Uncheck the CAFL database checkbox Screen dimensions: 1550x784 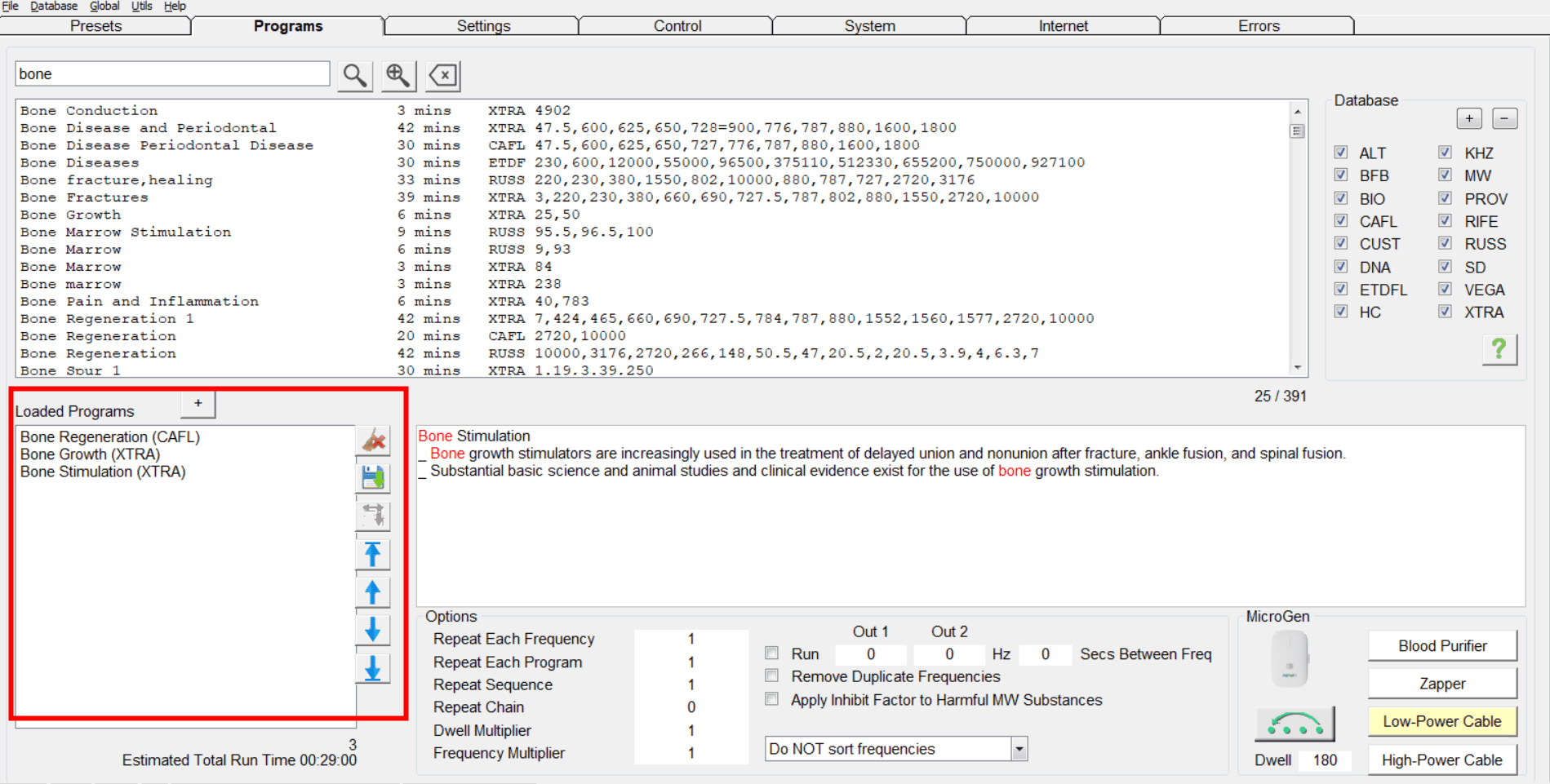(1341, 221)
